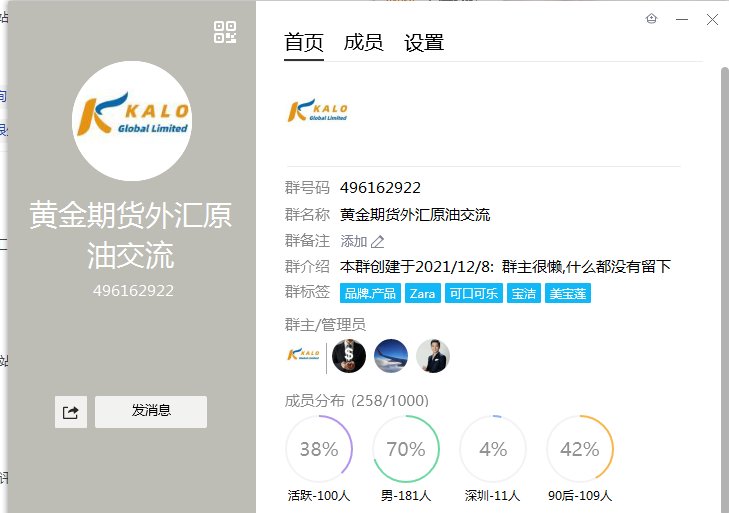Click the 42% post-90s members chart
Image resolution: width=729 pixels, height=513 pixels.
pos(580,449)
